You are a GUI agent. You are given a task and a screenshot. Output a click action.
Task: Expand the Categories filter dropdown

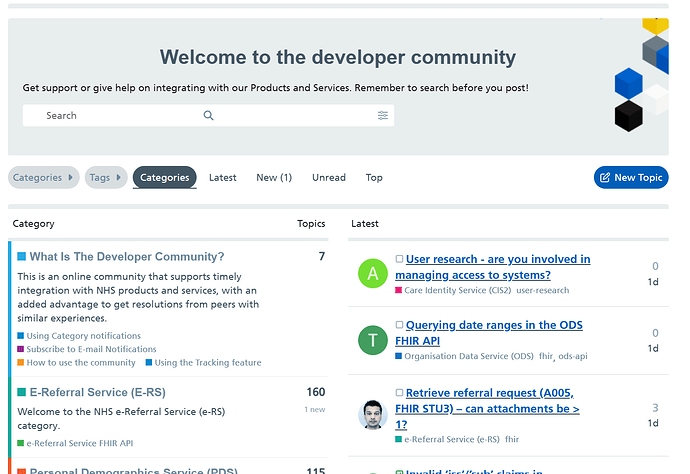pyautogui.click(x=44, y=178)
